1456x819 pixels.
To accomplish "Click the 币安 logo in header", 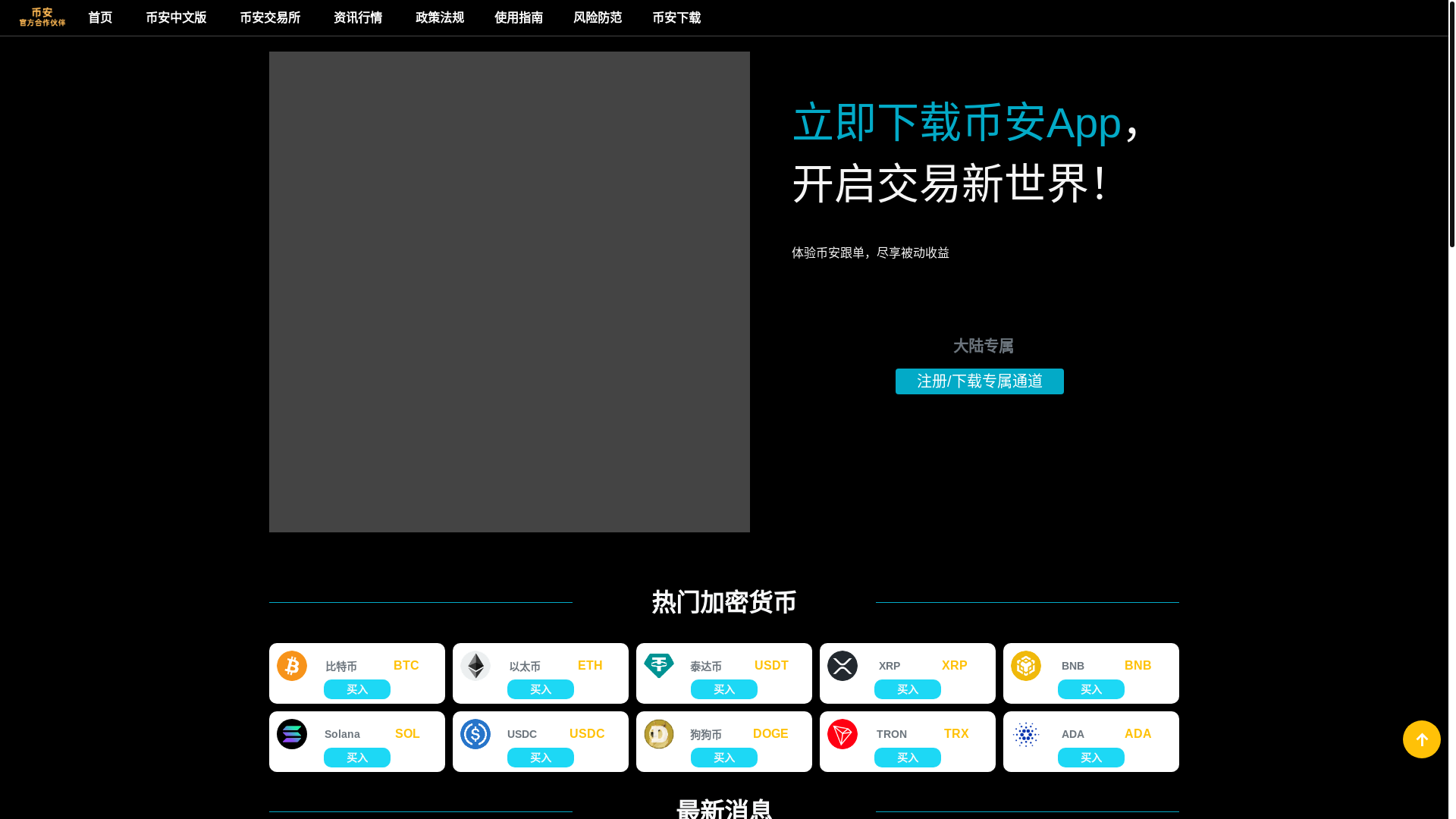I will point(42,17).
